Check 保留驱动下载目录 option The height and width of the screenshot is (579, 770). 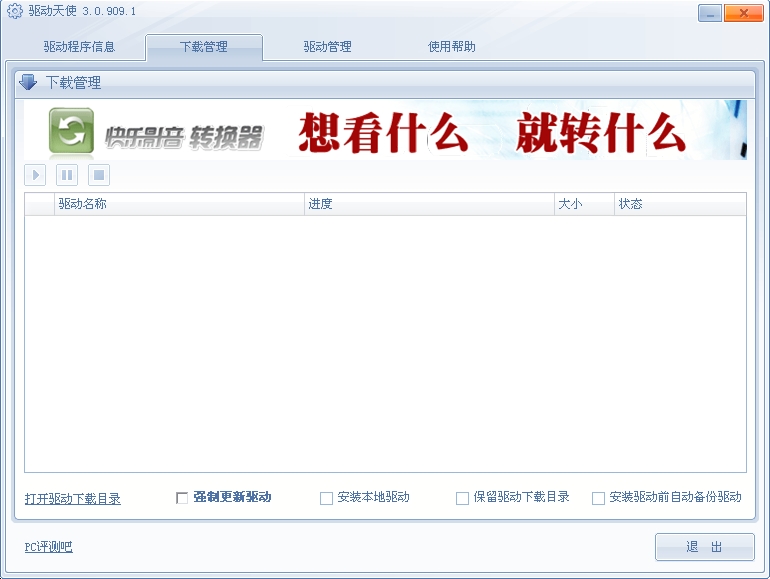462,498
